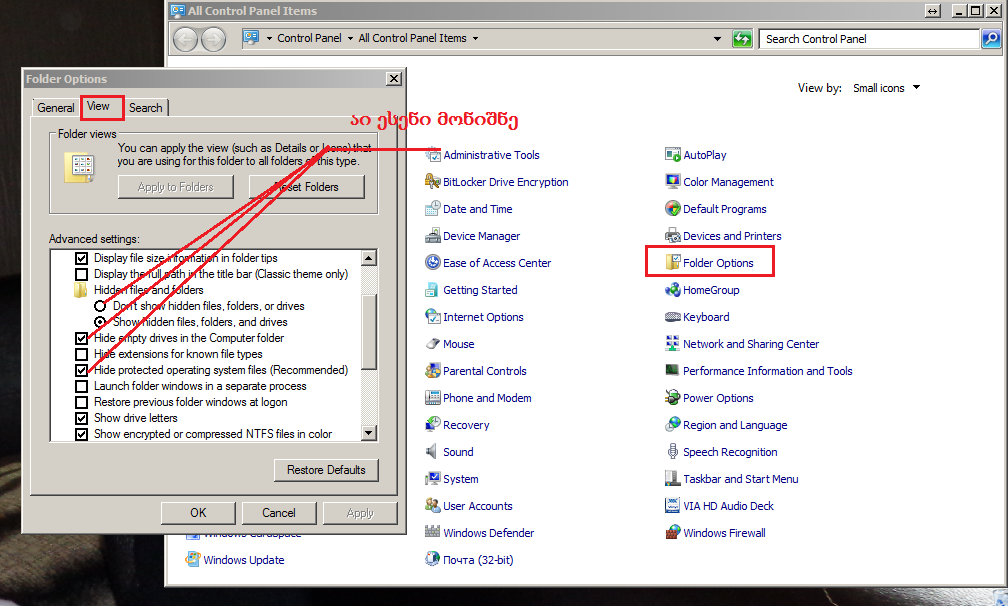Launch Device Manager icon
This screenshot has width=1008, height=606.
click(433, 236)
